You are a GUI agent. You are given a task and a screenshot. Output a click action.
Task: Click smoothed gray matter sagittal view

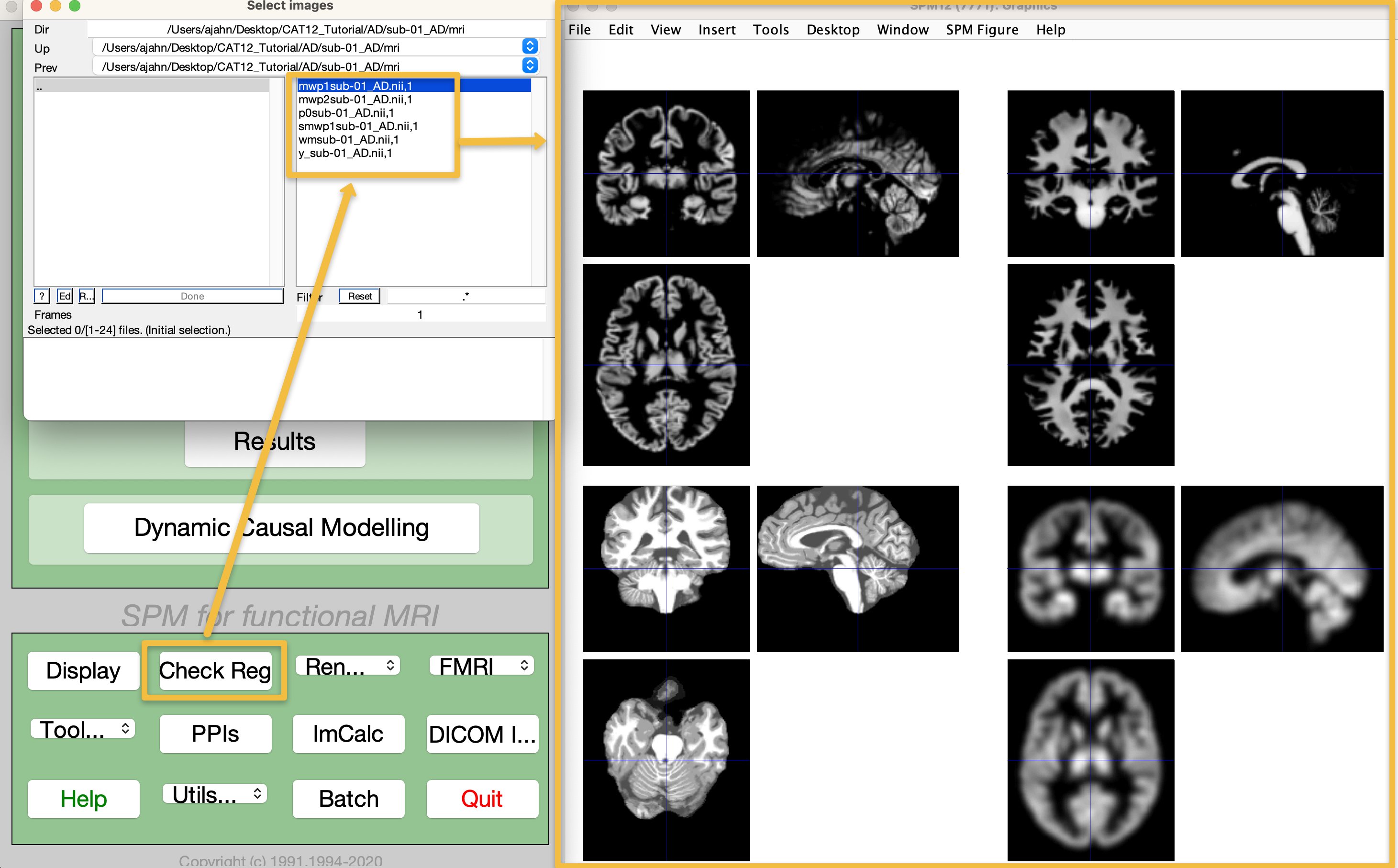[x=1282, y=569]
